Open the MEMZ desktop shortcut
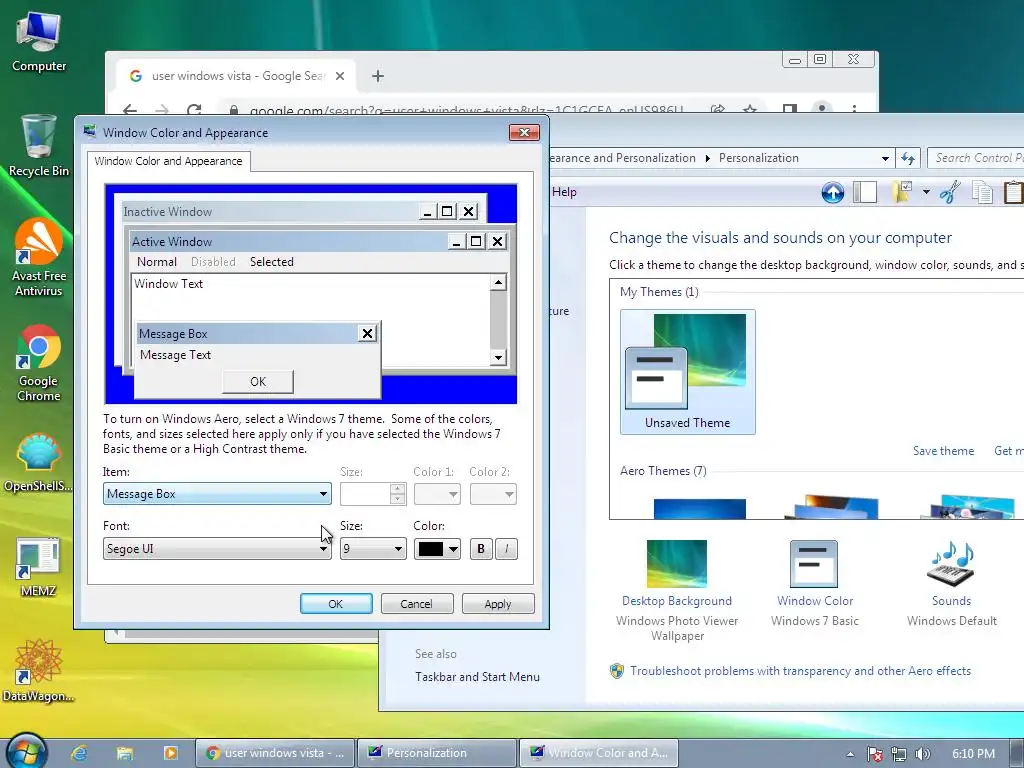Viewport: 1024px width, 768px height. click(39, 567)
